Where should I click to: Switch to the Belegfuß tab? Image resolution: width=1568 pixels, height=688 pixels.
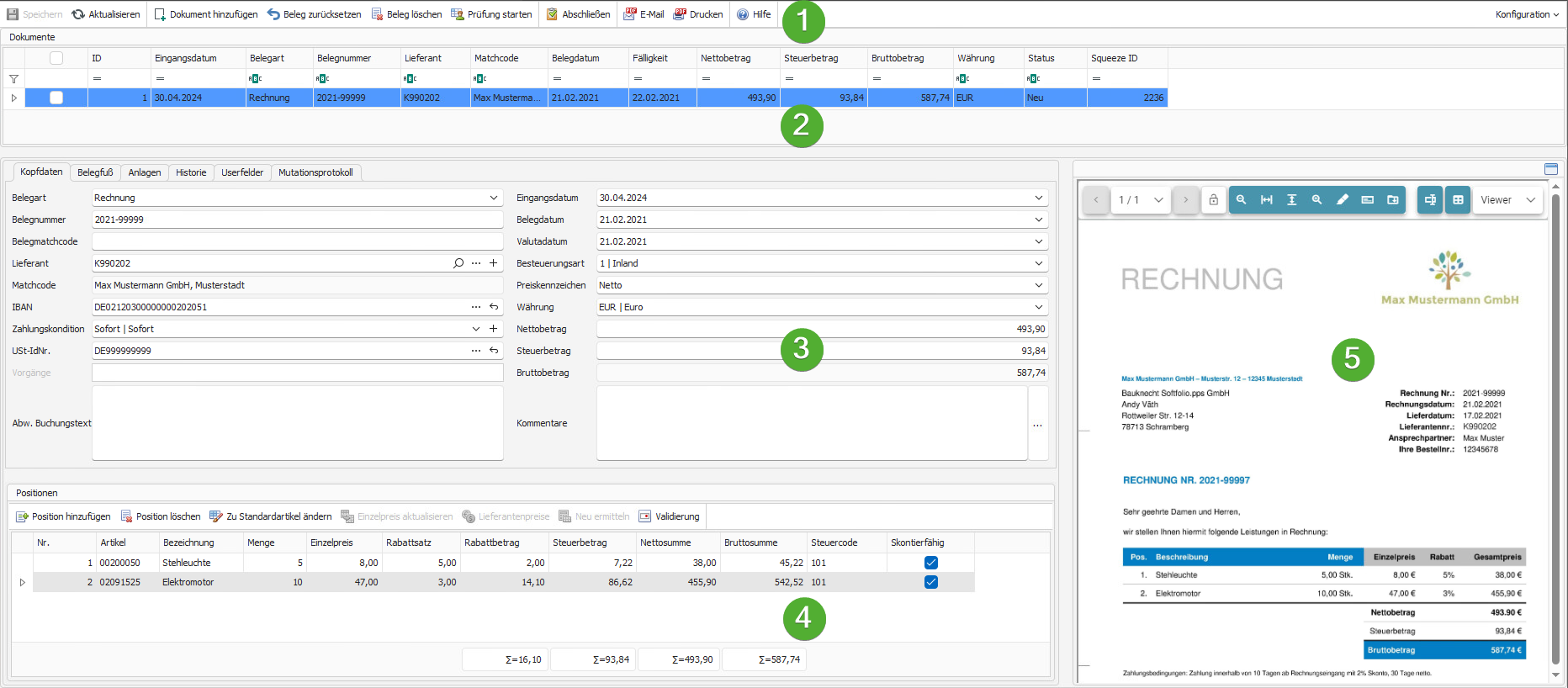coord(95,172)
